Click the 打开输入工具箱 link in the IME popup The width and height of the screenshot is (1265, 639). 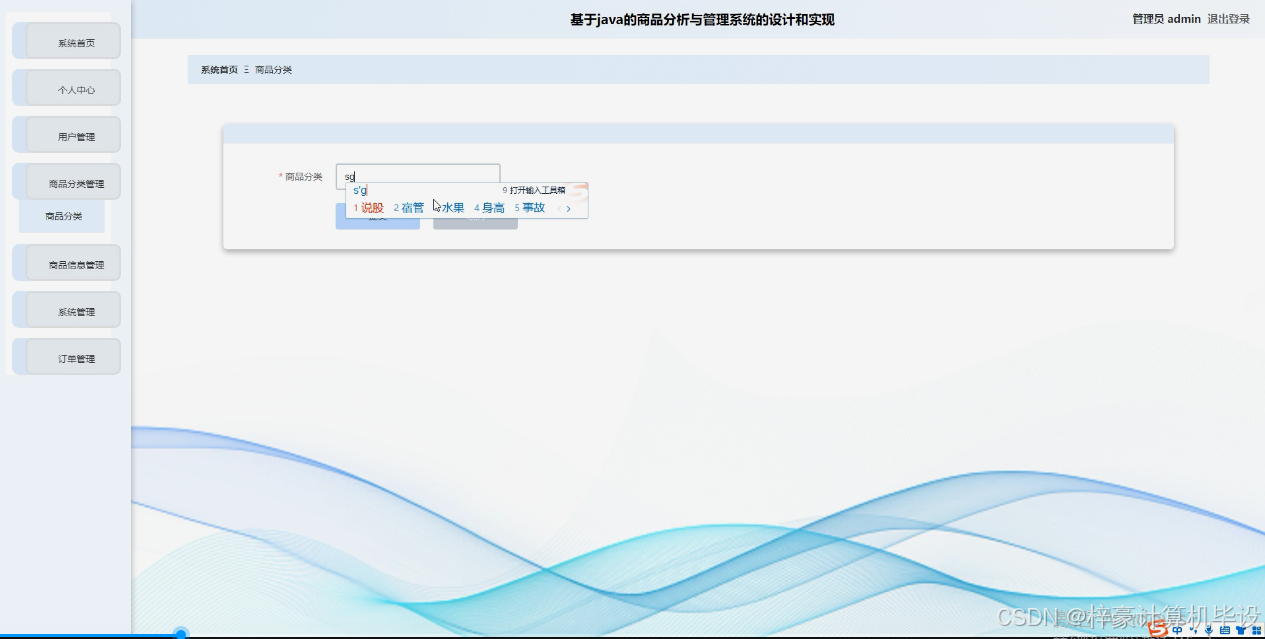(538, 189)
